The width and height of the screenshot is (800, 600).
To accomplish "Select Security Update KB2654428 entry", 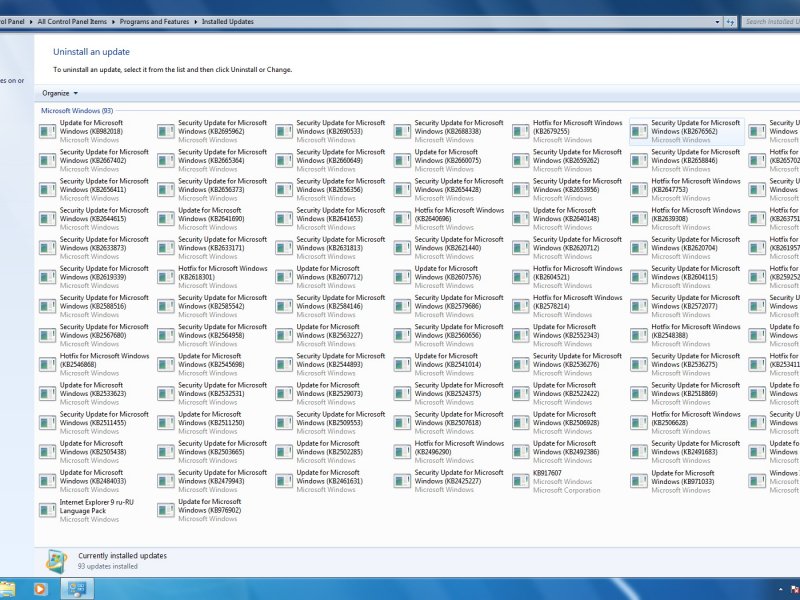I will pos(450,190).
